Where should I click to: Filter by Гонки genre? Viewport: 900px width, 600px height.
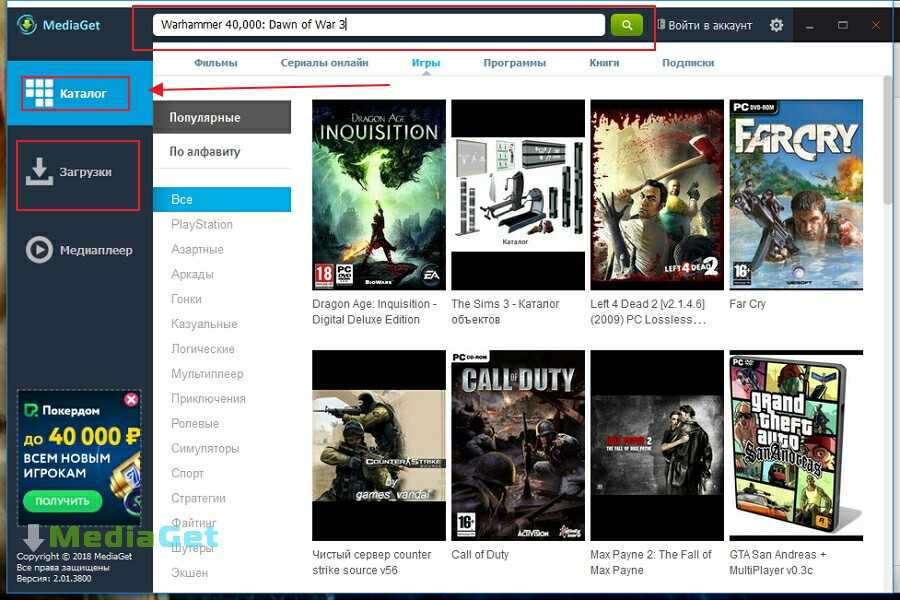pyautogui.click(x=186, y=299)
